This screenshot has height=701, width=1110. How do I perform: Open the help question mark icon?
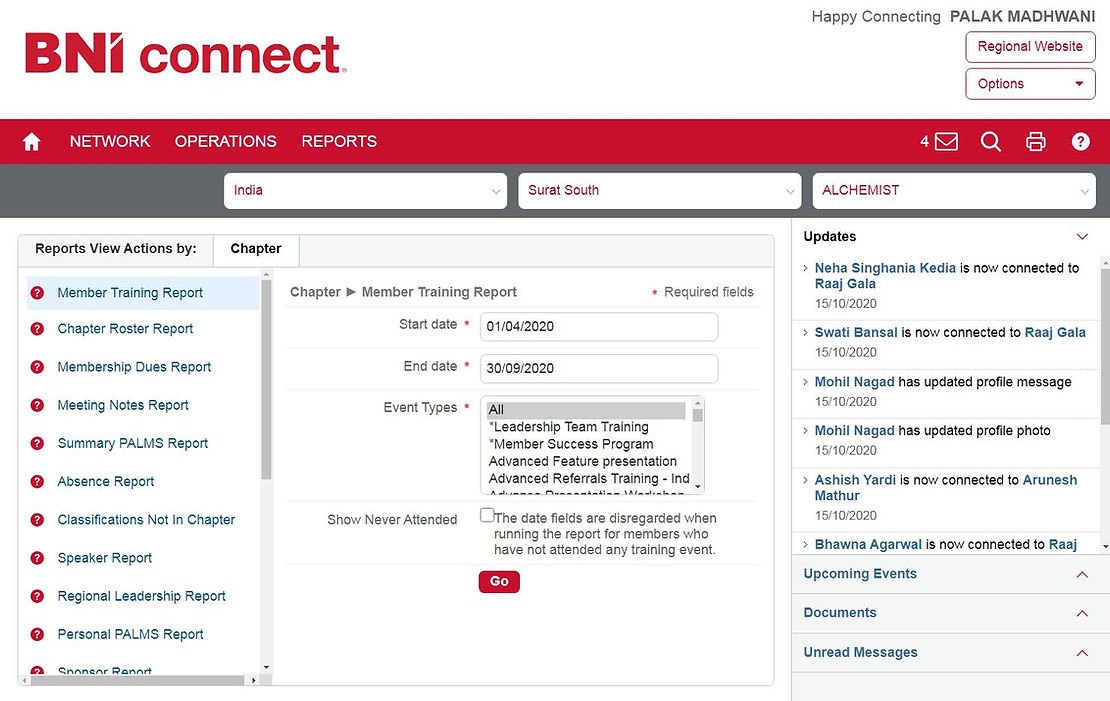1080,142
